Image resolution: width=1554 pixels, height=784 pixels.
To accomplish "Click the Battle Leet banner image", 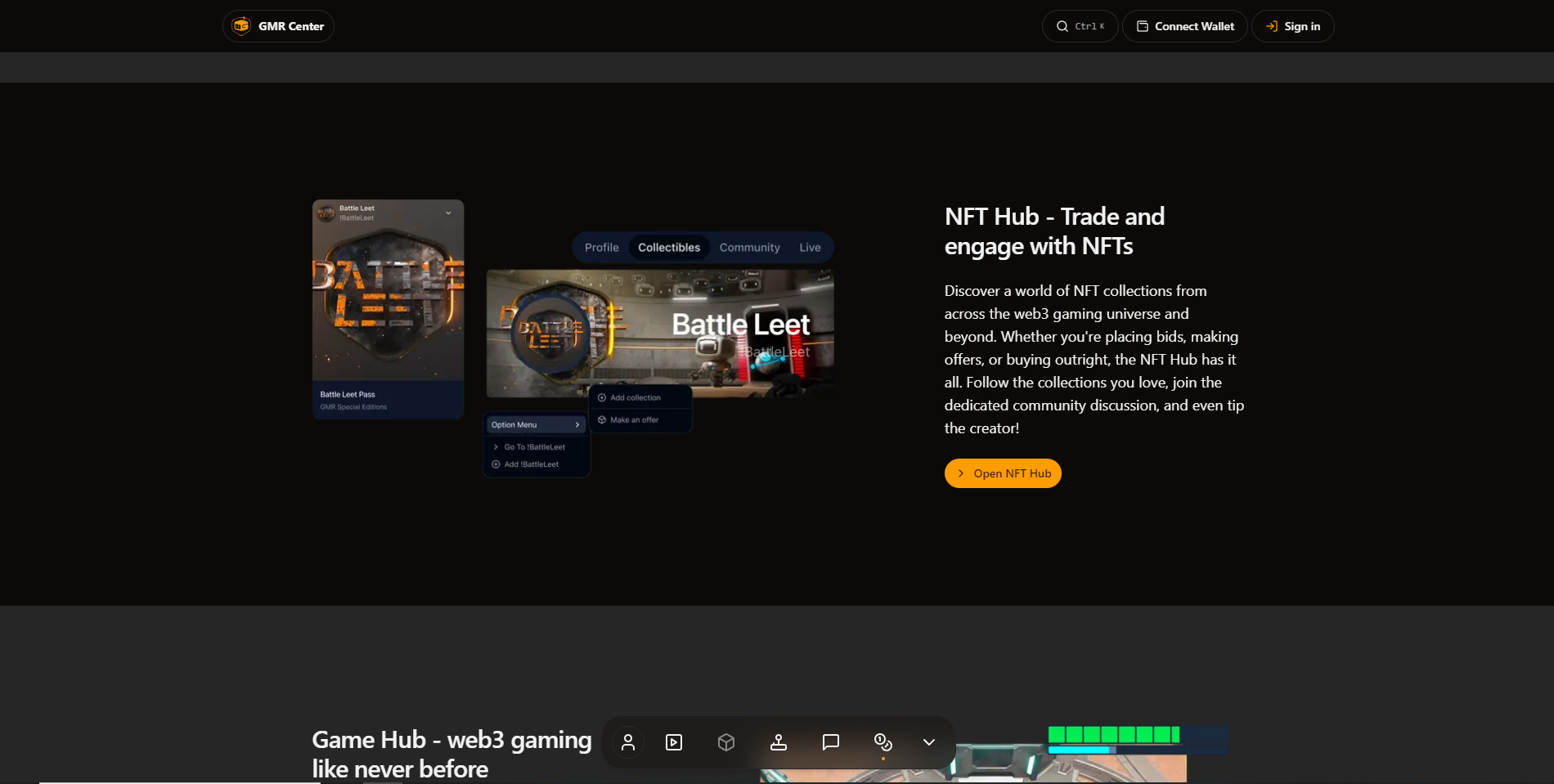I will pyautogui.click(x=660, y=334).
